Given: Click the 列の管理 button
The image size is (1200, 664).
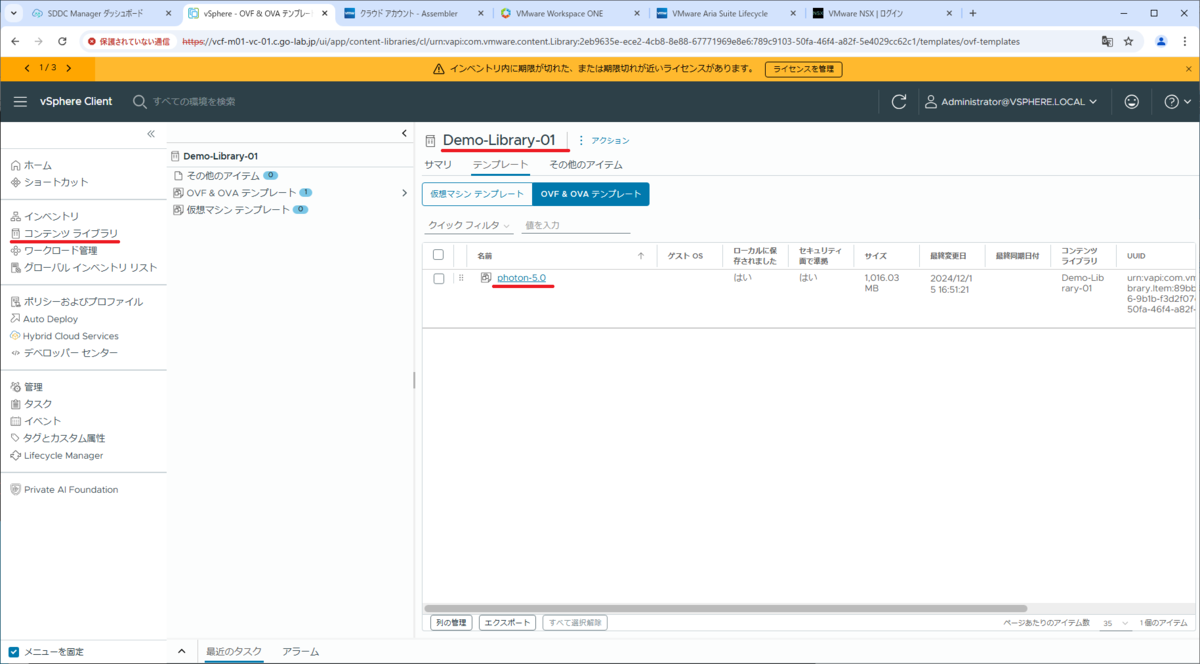Looking at the screenshot, I should click(451, 623).
